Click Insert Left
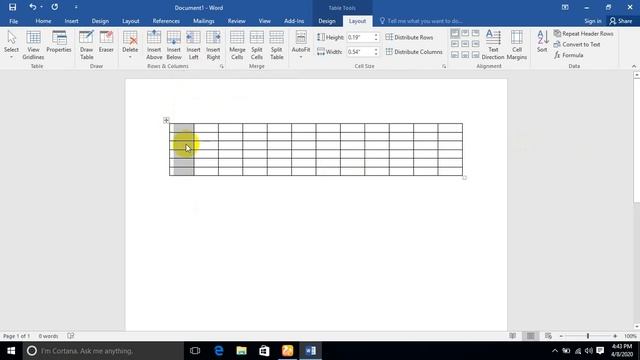This screenshot has width=640, height=360. tap(193, 44)
